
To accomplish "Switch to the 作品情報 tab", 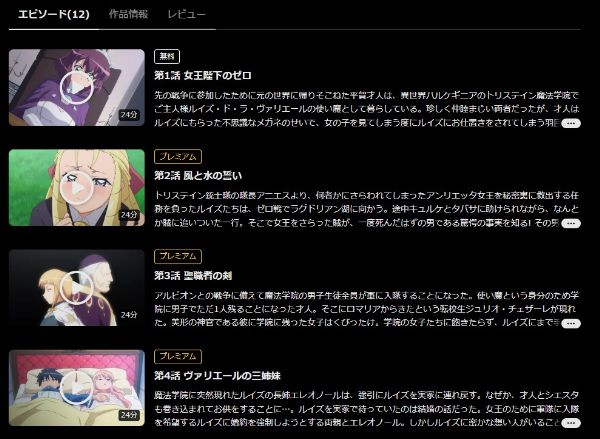I will [128, 15].
